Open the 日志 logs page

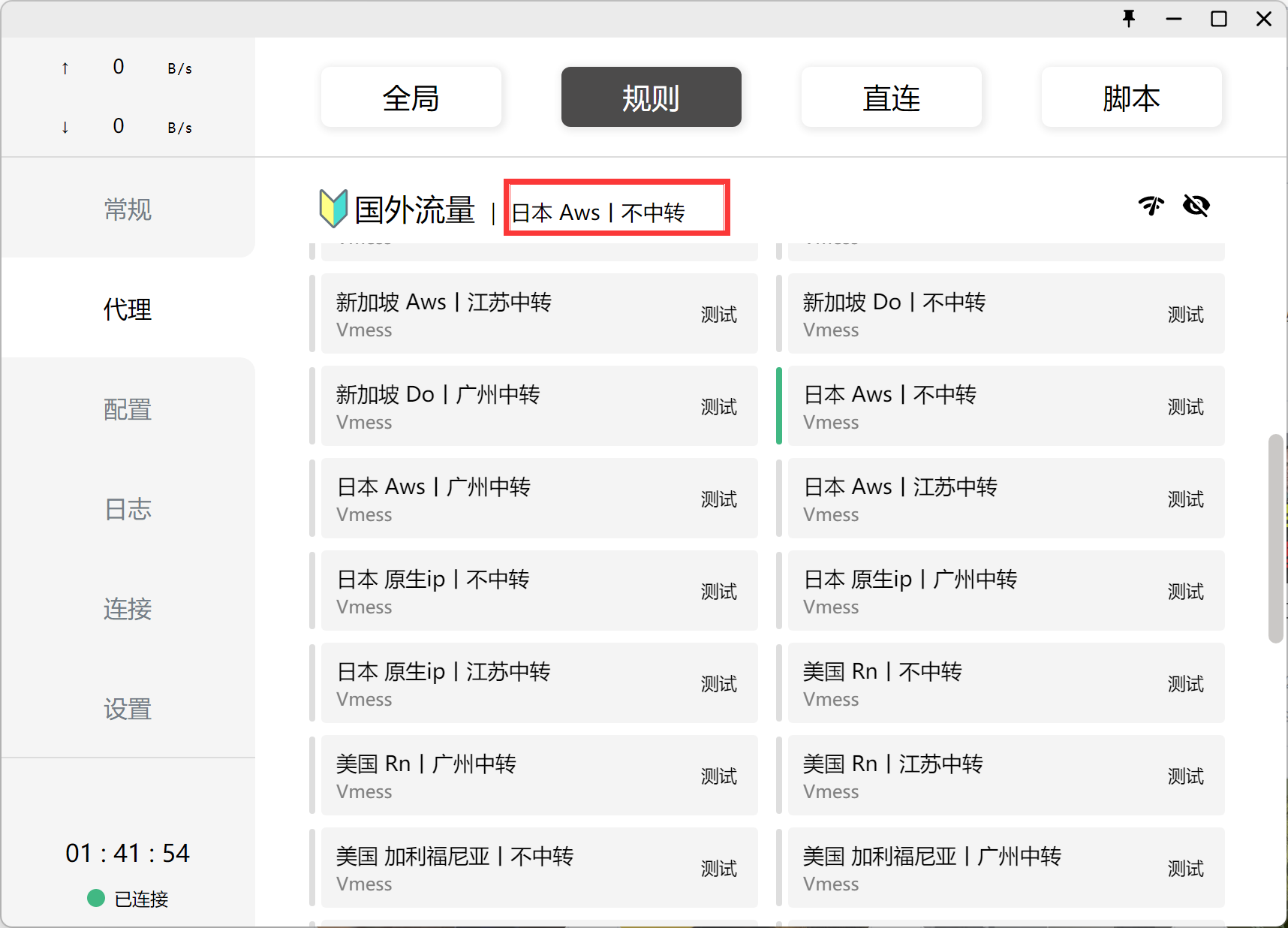tap(128, 509)
